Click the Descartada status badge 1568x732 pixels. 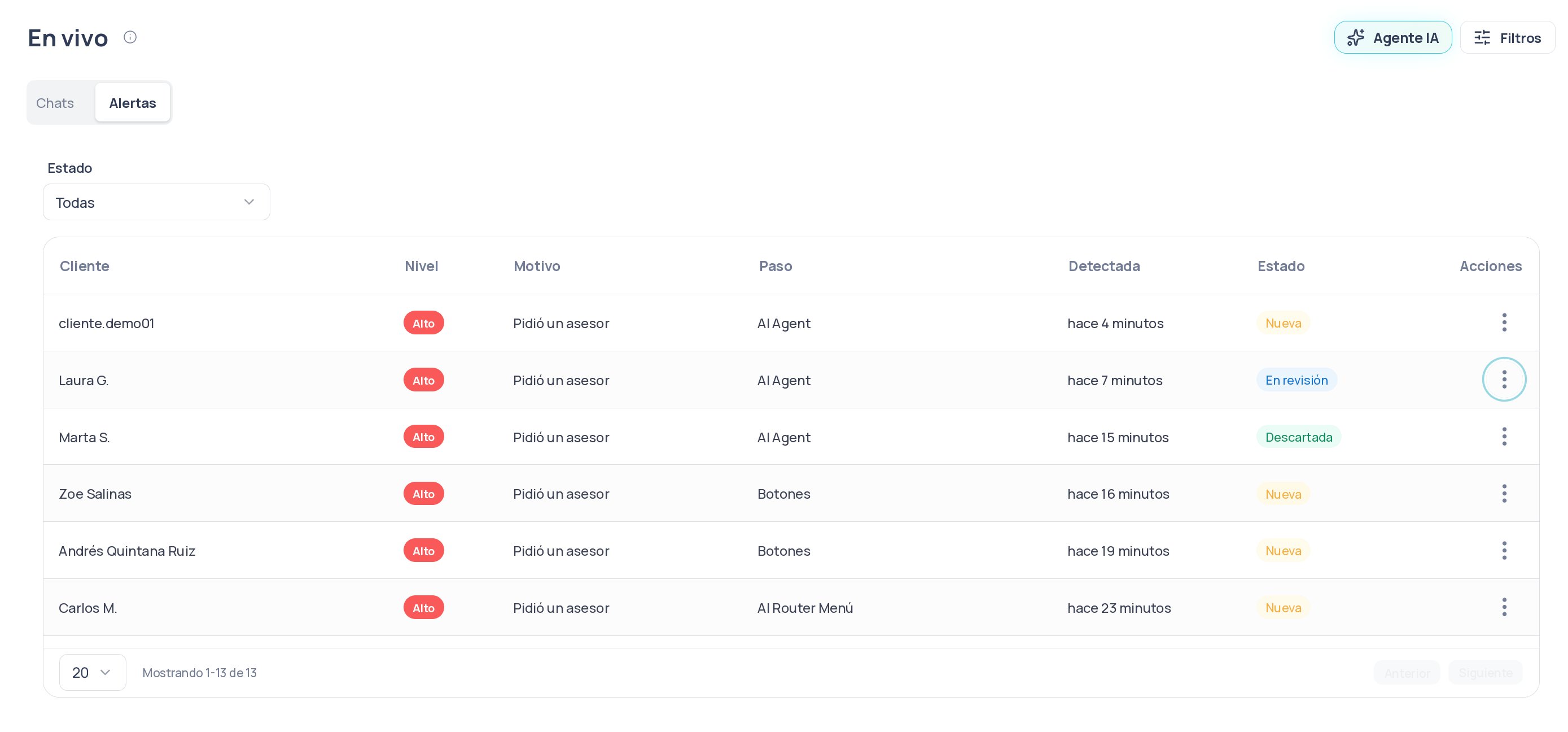pos(1298,437)
